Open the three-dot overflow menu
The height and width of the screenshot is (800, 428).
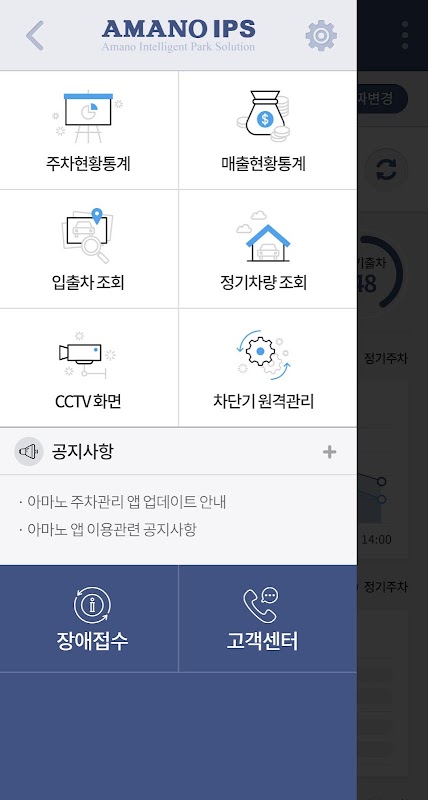[x=405, y=35]
